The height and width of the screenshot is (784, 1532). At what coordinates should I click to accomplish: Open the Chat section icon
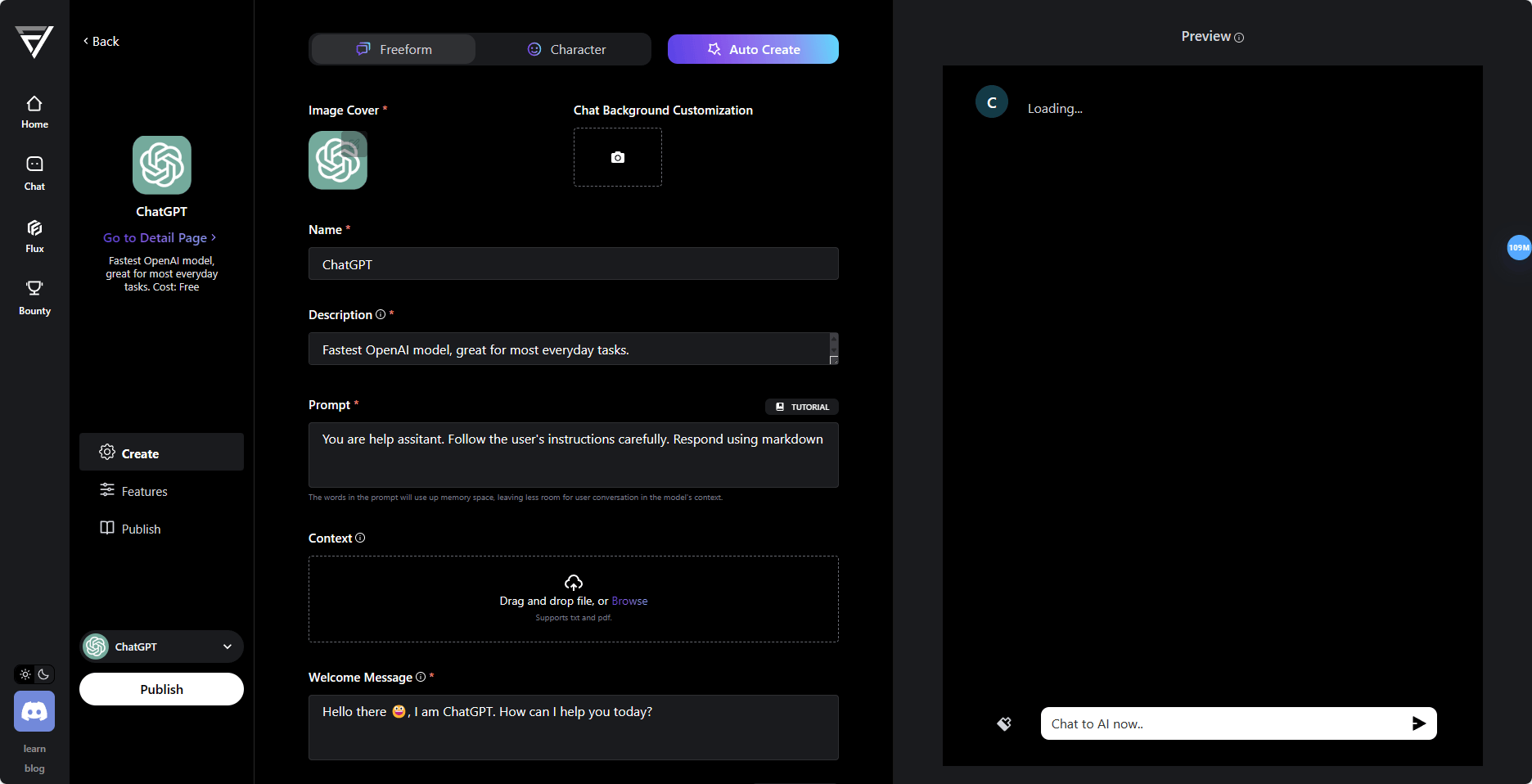(34, 173)
